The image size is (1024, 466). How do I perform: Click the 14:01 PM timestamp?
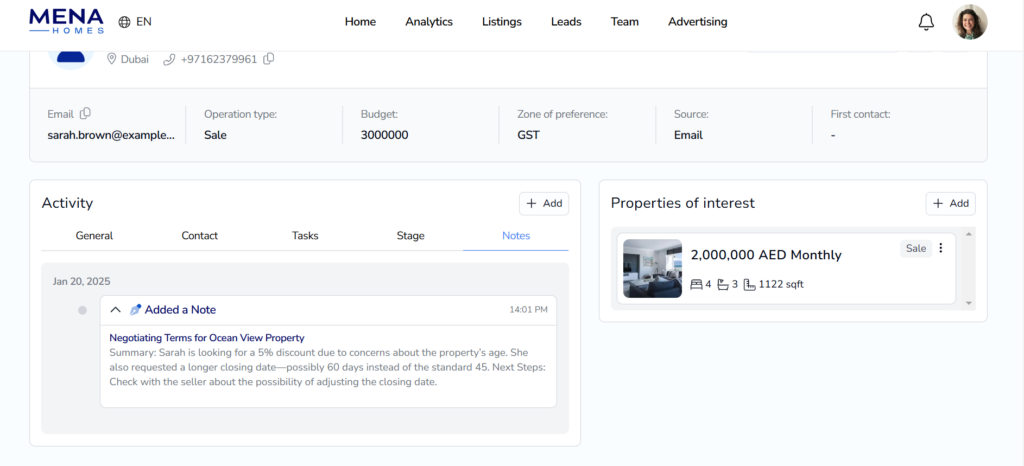[x=528, y=310]
